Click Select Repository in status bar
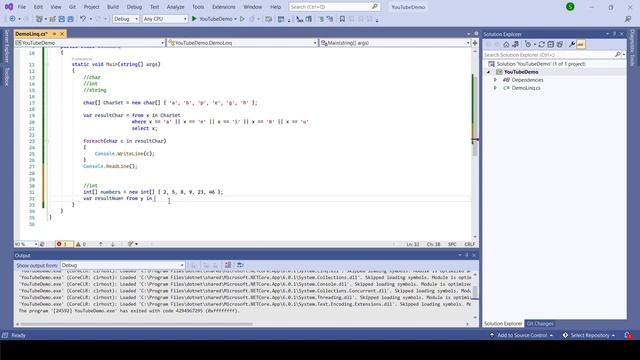The image size is (640, 360). (x=589, y=335)
